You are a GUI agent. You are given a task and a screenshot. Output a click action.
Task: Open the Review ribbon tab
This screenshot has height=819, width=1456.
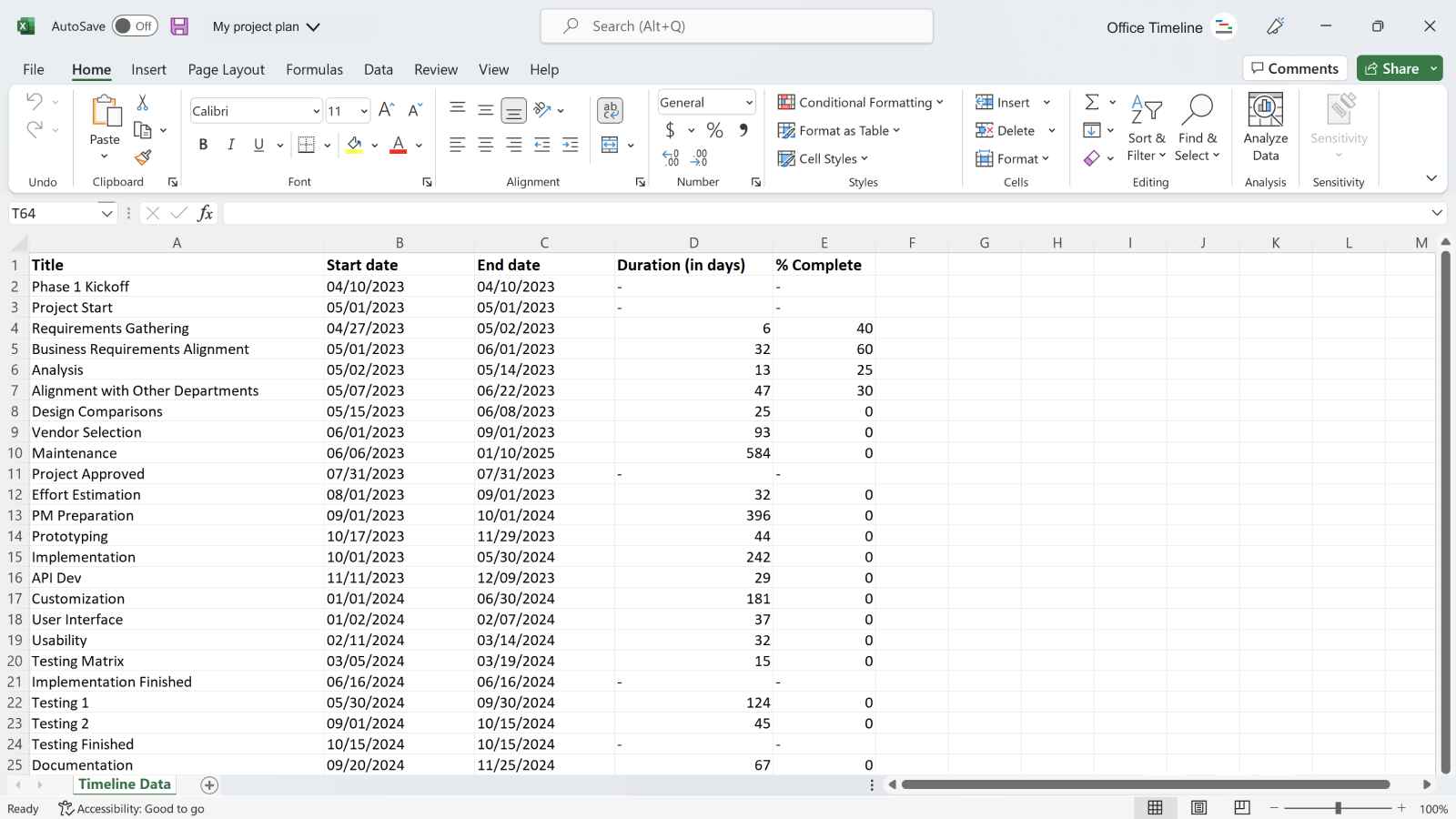click(x=435, y=69)
